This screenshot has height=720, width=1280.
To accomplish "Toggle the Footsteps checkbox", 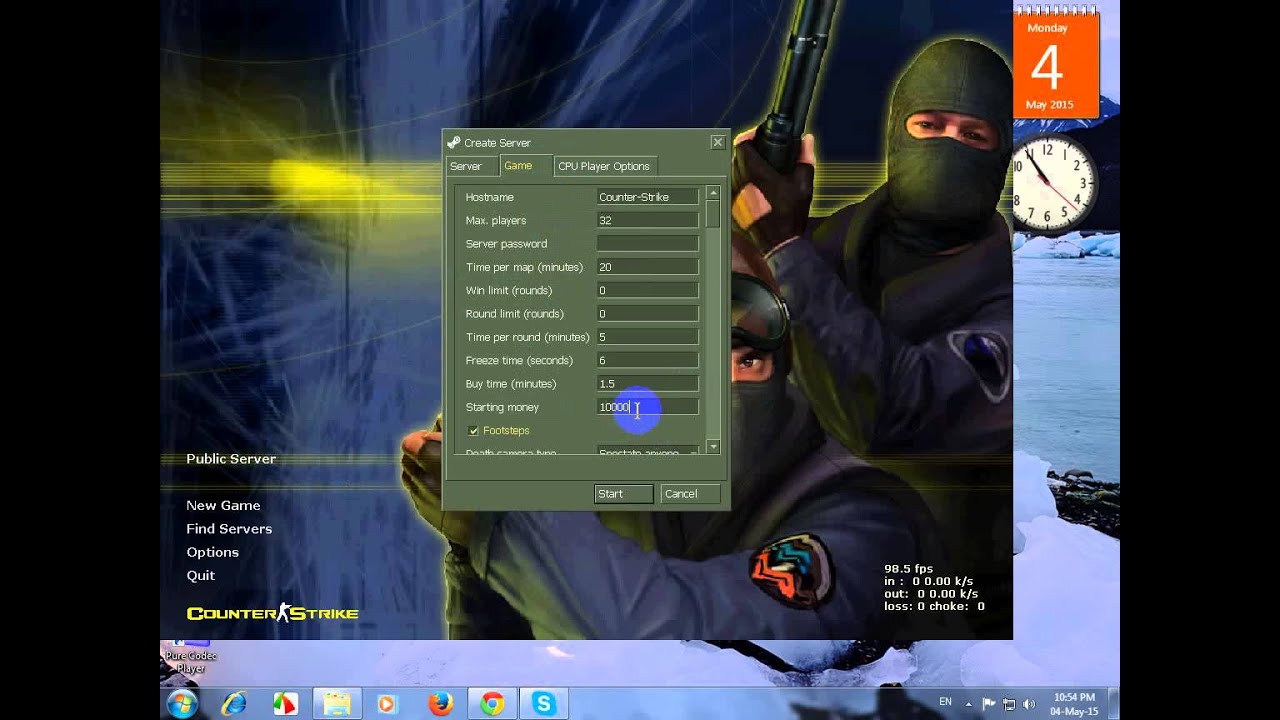I will (474, 431).
